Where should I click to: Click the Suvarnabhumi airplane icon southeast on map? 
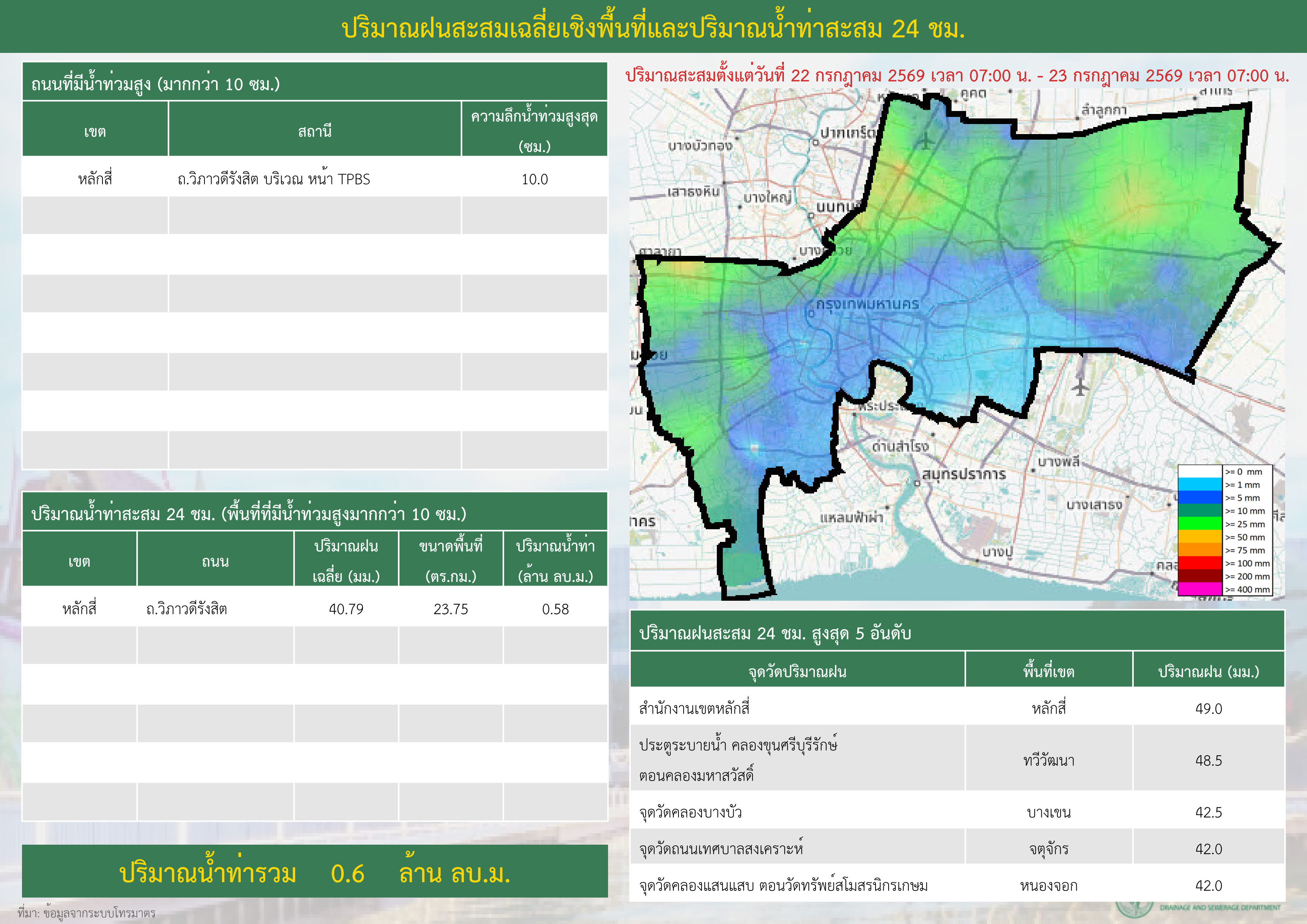pyautogui.click(x=1080, y=387)
